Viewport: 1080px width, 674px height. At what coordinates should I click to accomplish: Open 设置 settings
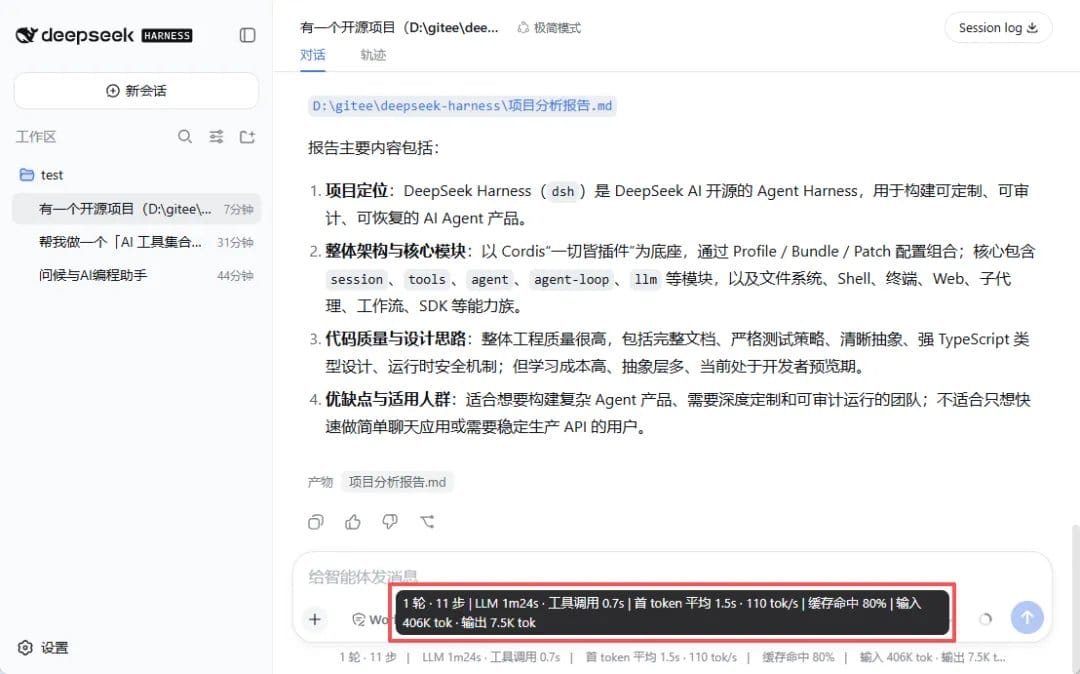[43, 648]
